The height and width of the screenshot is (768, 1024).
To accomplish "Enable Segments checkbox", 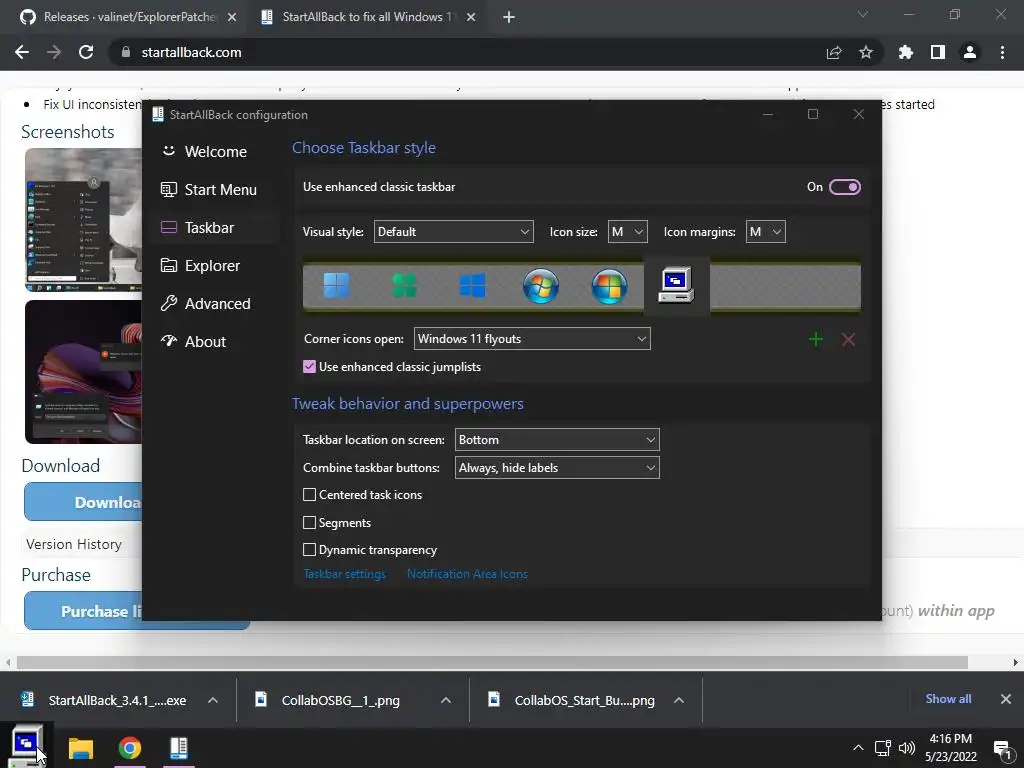I will [310, 522].
